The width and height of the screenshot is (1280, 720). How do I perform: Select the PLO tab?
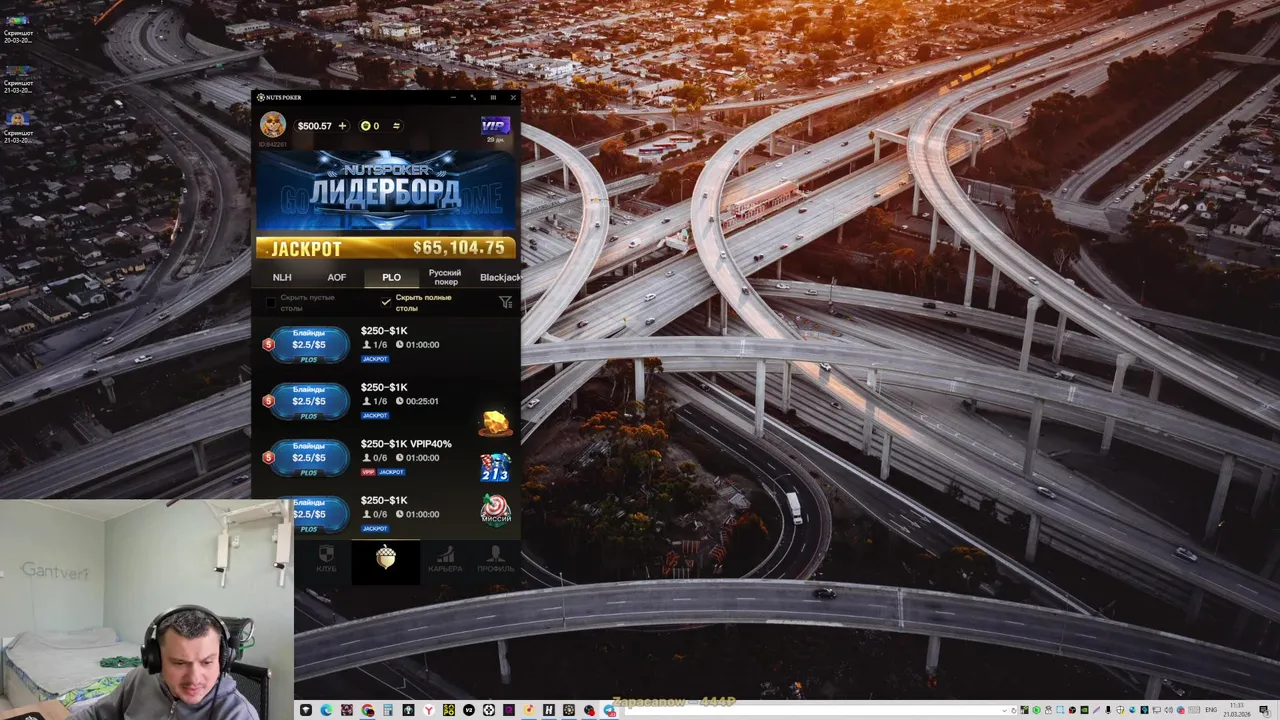click(x=391, y=277)
